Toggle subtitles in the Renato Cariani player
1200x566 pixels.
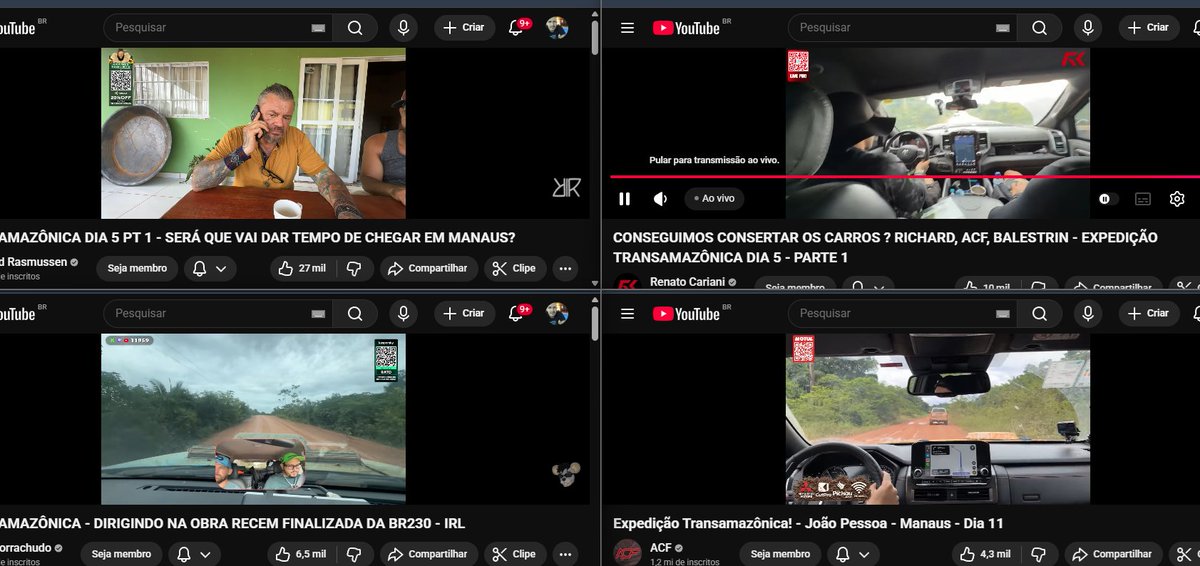1142,199
